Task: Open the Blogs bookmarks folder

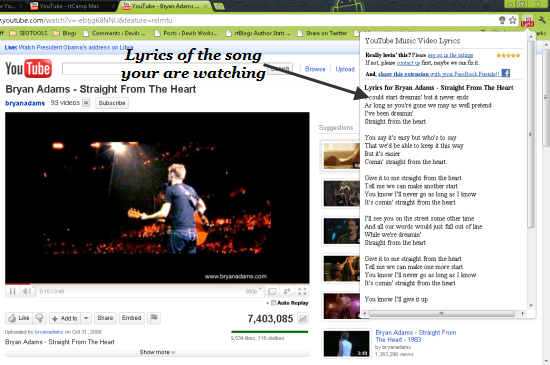Action: point(64,33)
